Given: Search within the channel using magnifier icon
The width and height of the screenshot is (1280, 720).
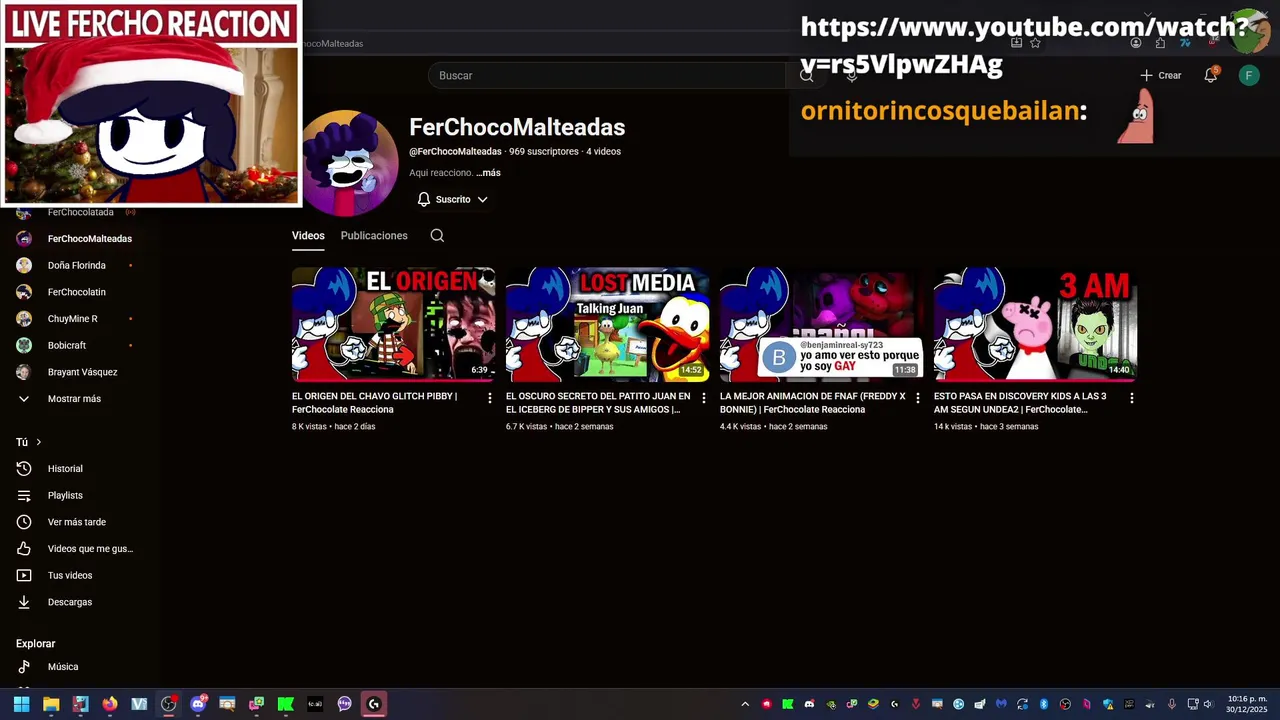Looking at the screenshot, I should (437, 236).
